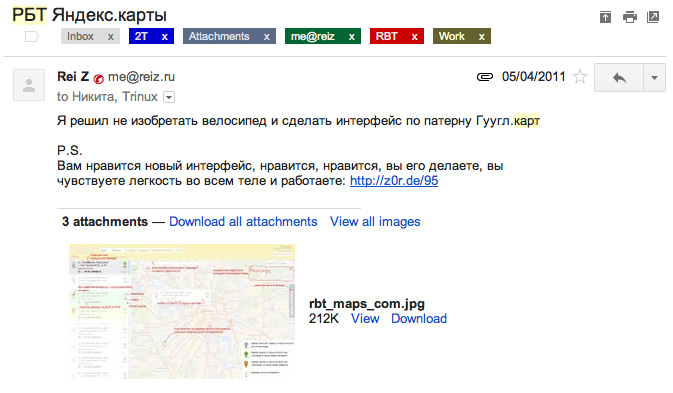Click the email address me@reiz.ru
Viewport: 673px width, 393px height.
(x=141, y=77)
